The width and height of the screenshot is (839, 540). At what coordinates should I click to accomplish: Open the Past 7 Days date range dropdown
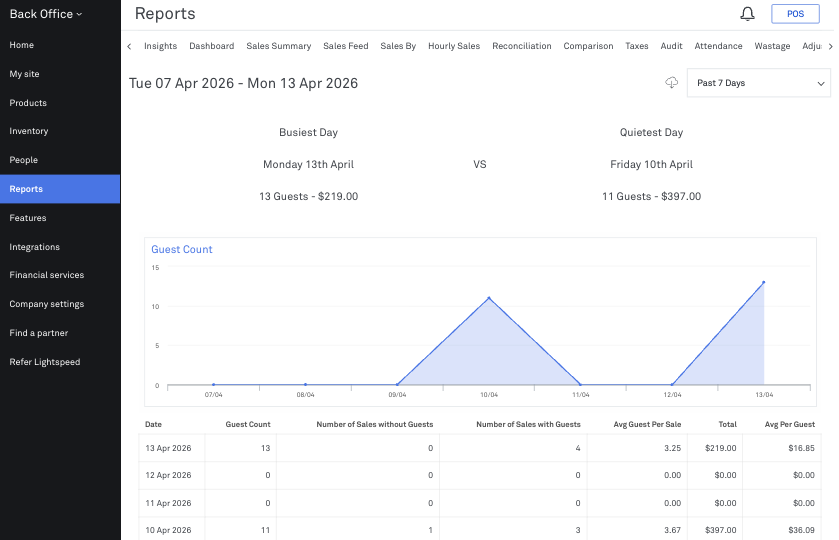759,83
